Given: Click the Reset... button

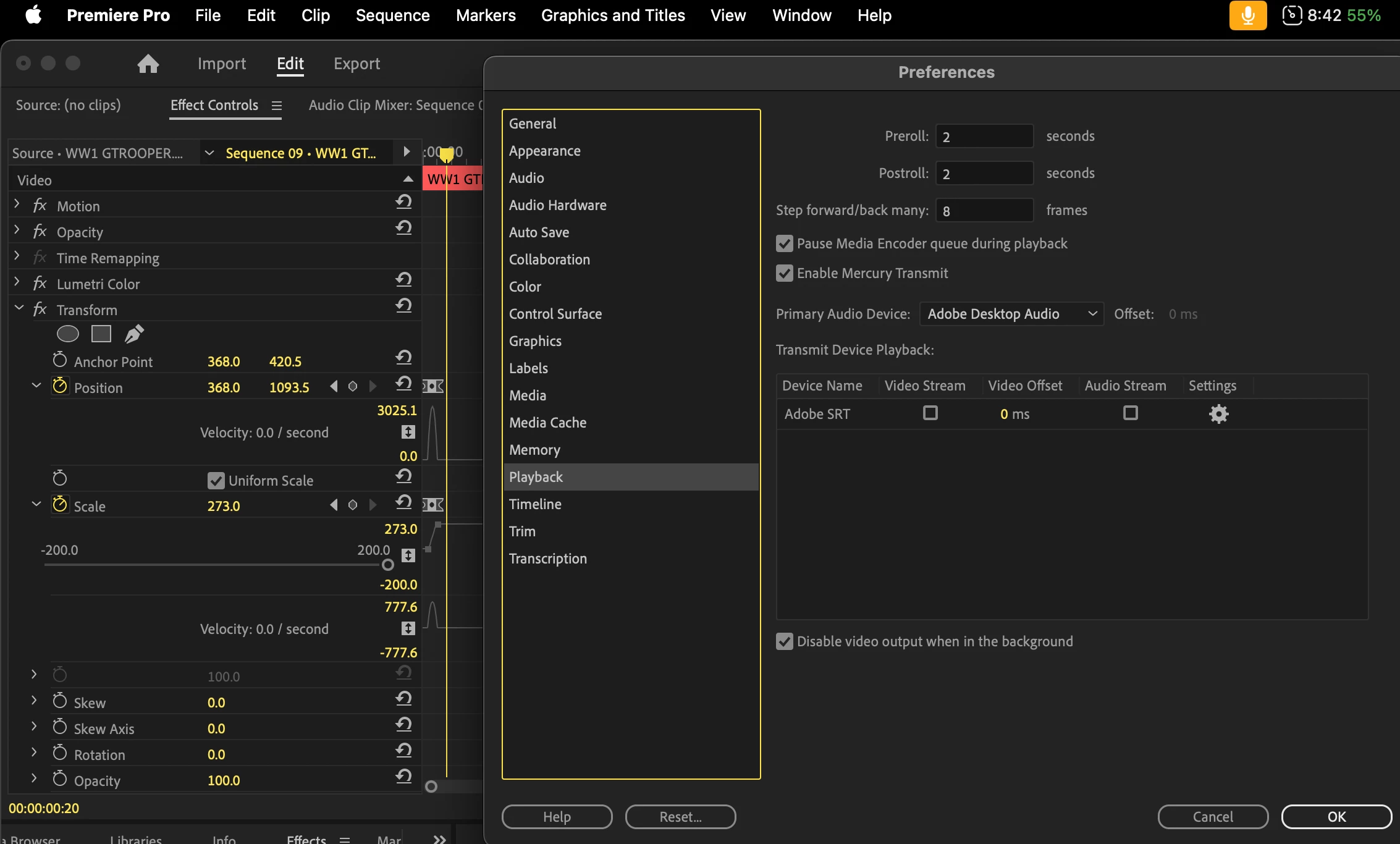Looking at the screenshot, I should [680, 817].
